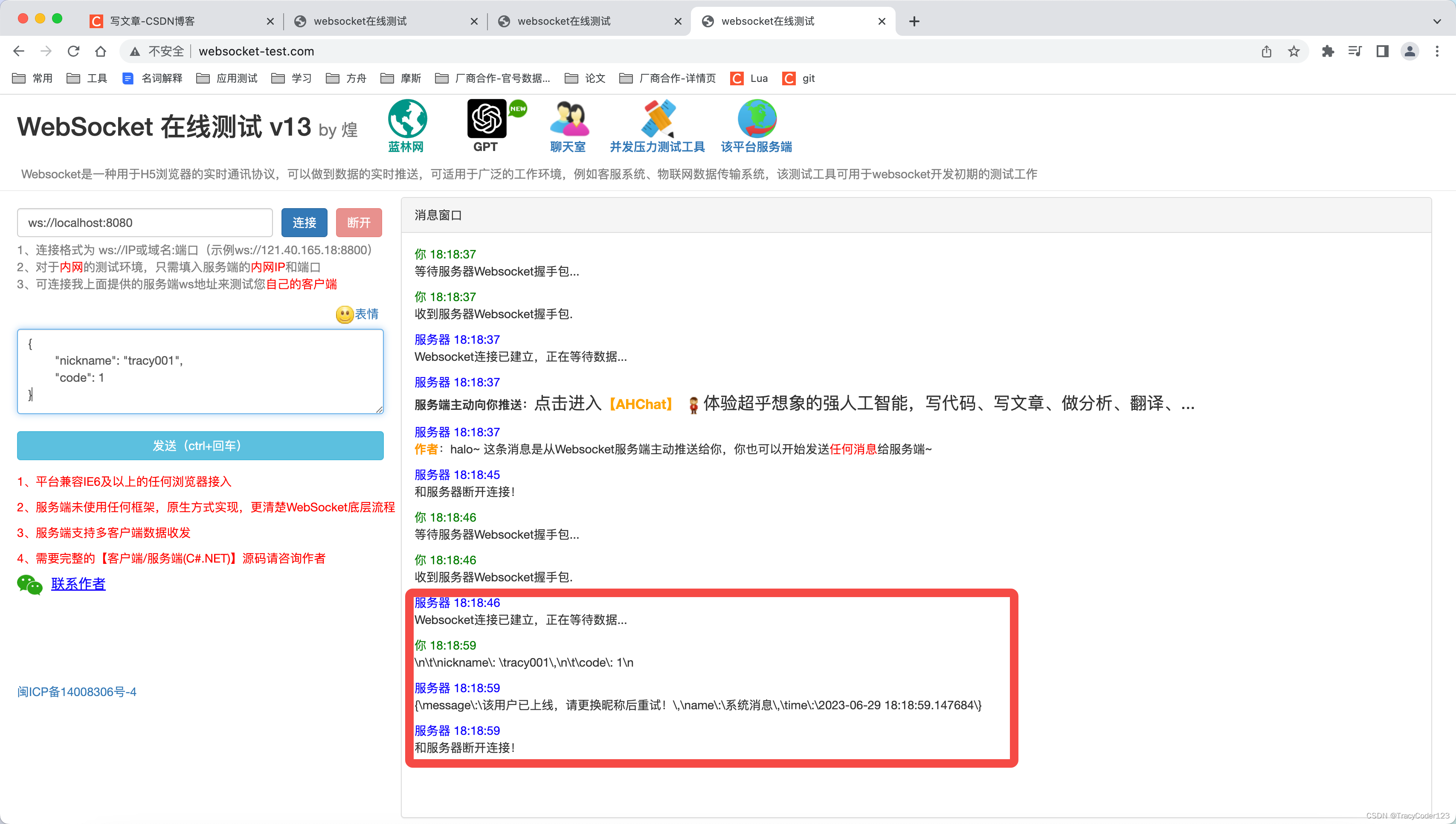Expand the 工具 bookmarks folder
Viewport: 1456px width, 824px height.
coord(89,78)
